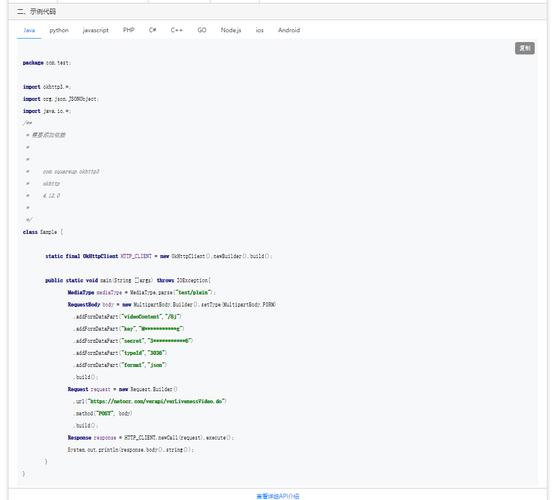Switch to the ios tab
This screenshot has width=556, height=500.
pyautogui.click(x=260, y=30)
